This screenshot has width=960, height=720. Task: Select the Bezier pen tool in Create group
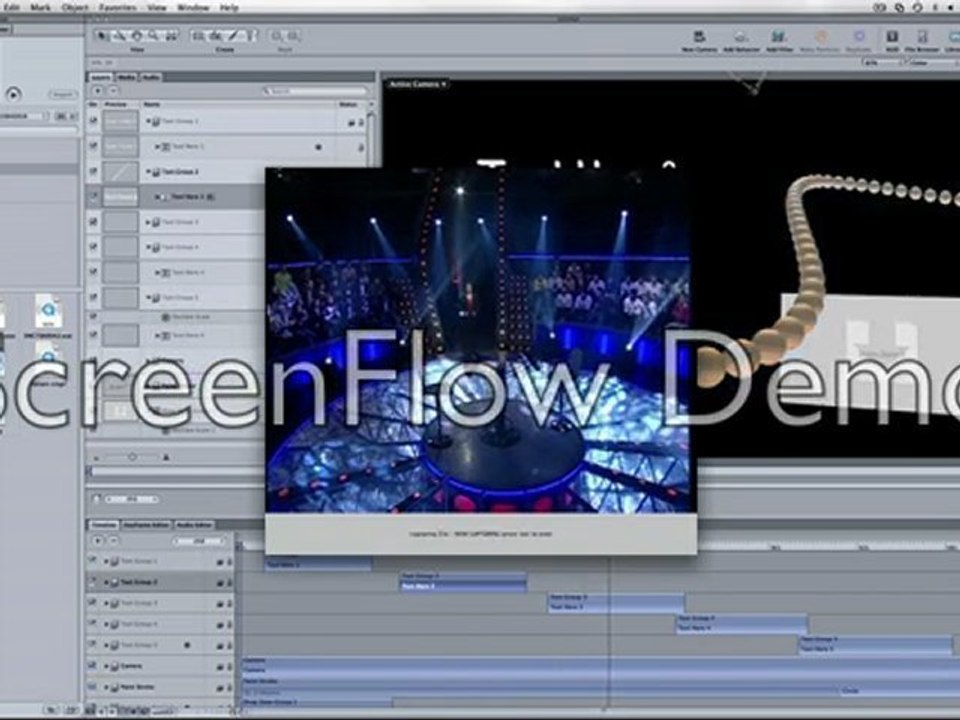(x=234, y=36)
